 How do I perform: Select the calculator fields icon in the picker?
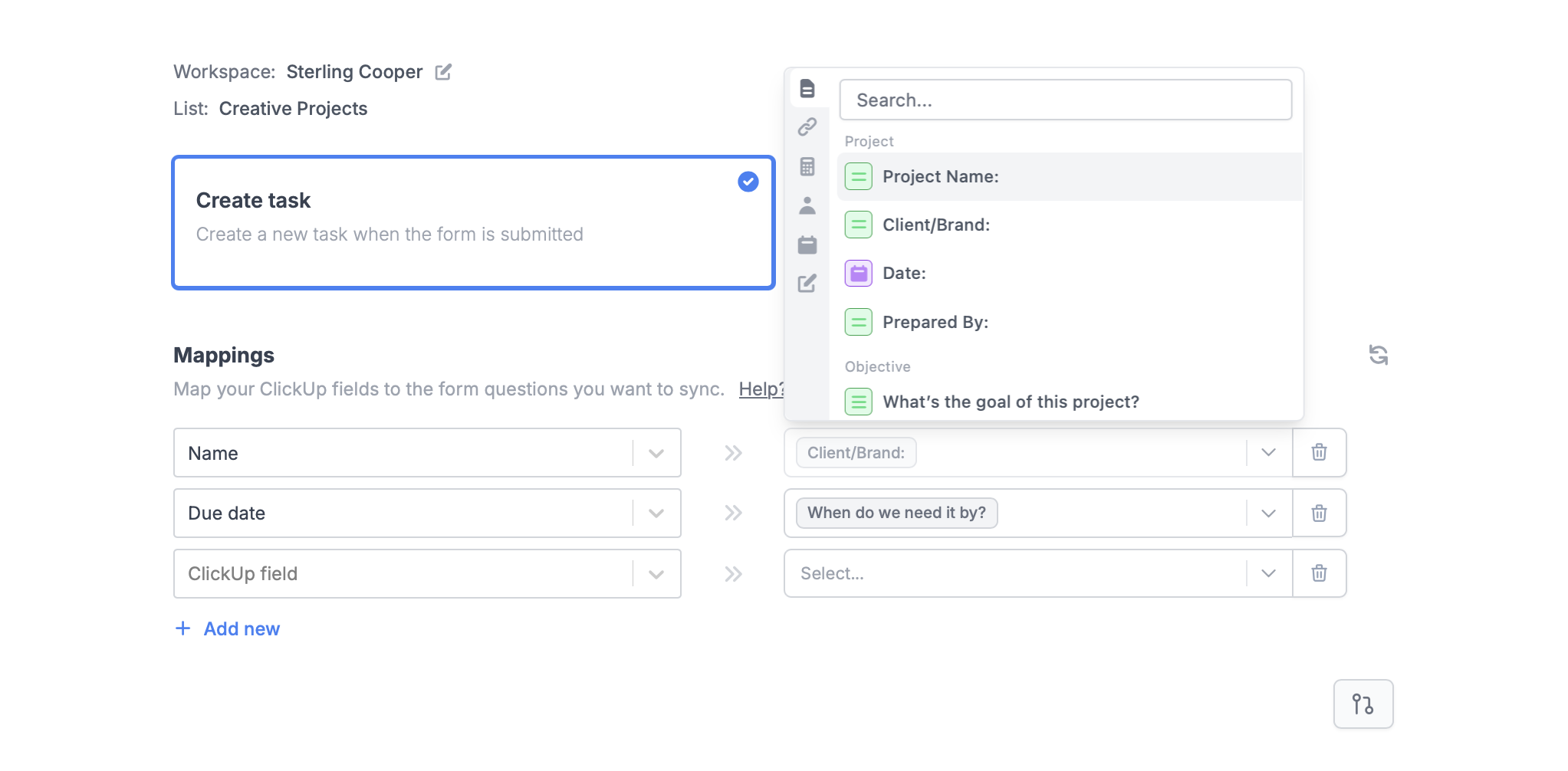click(x=807, y=166)
